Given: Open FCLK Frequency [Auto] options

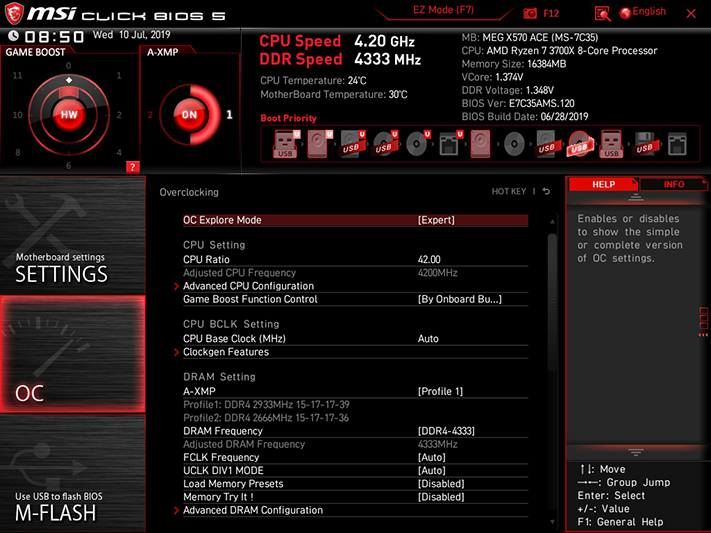Looking at the screenshot, I should click(356, 457).
